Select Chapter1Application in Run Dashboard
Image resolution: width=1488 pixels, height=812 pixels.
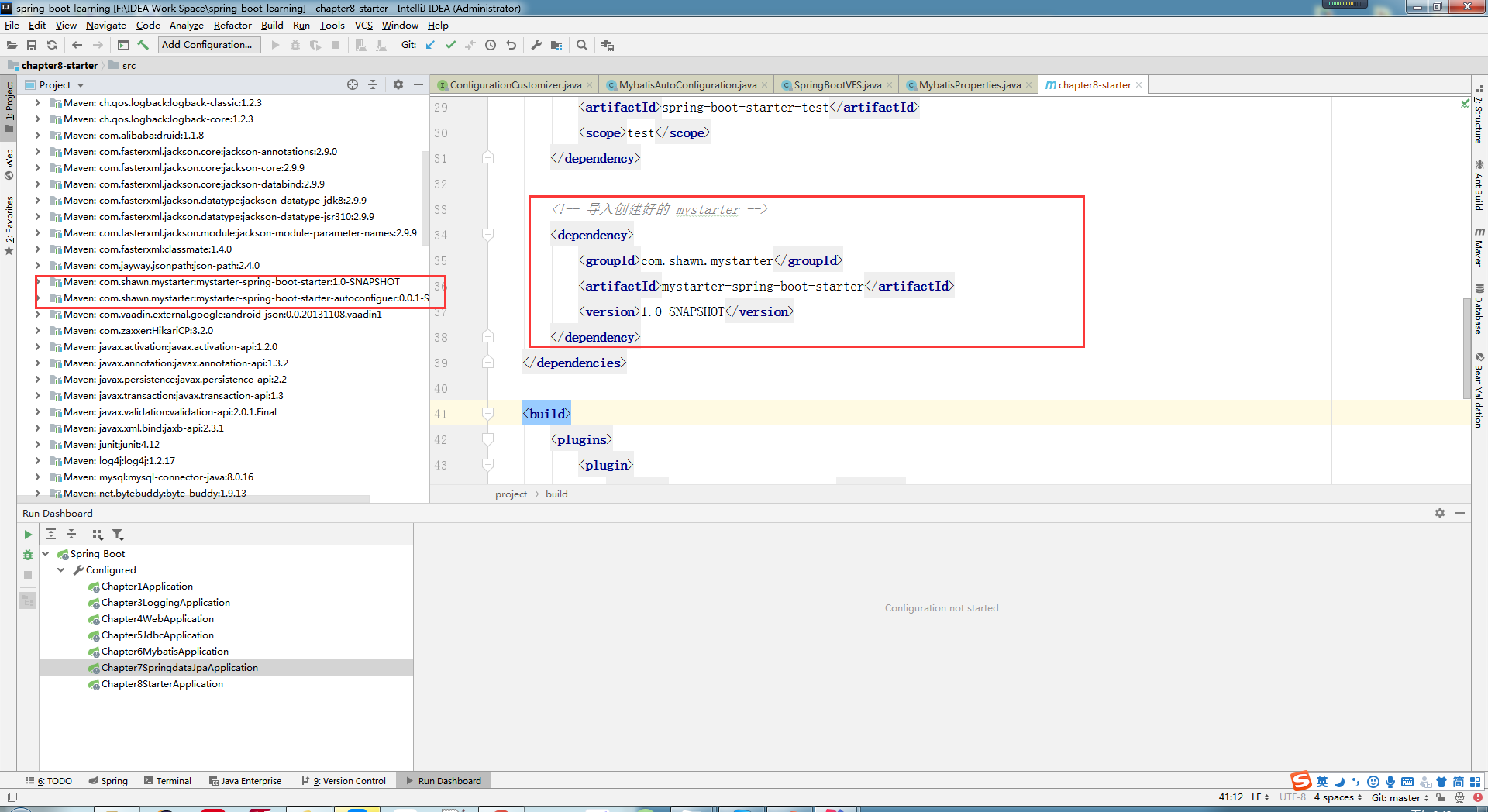pyautogui.click(x=146, y=587)
